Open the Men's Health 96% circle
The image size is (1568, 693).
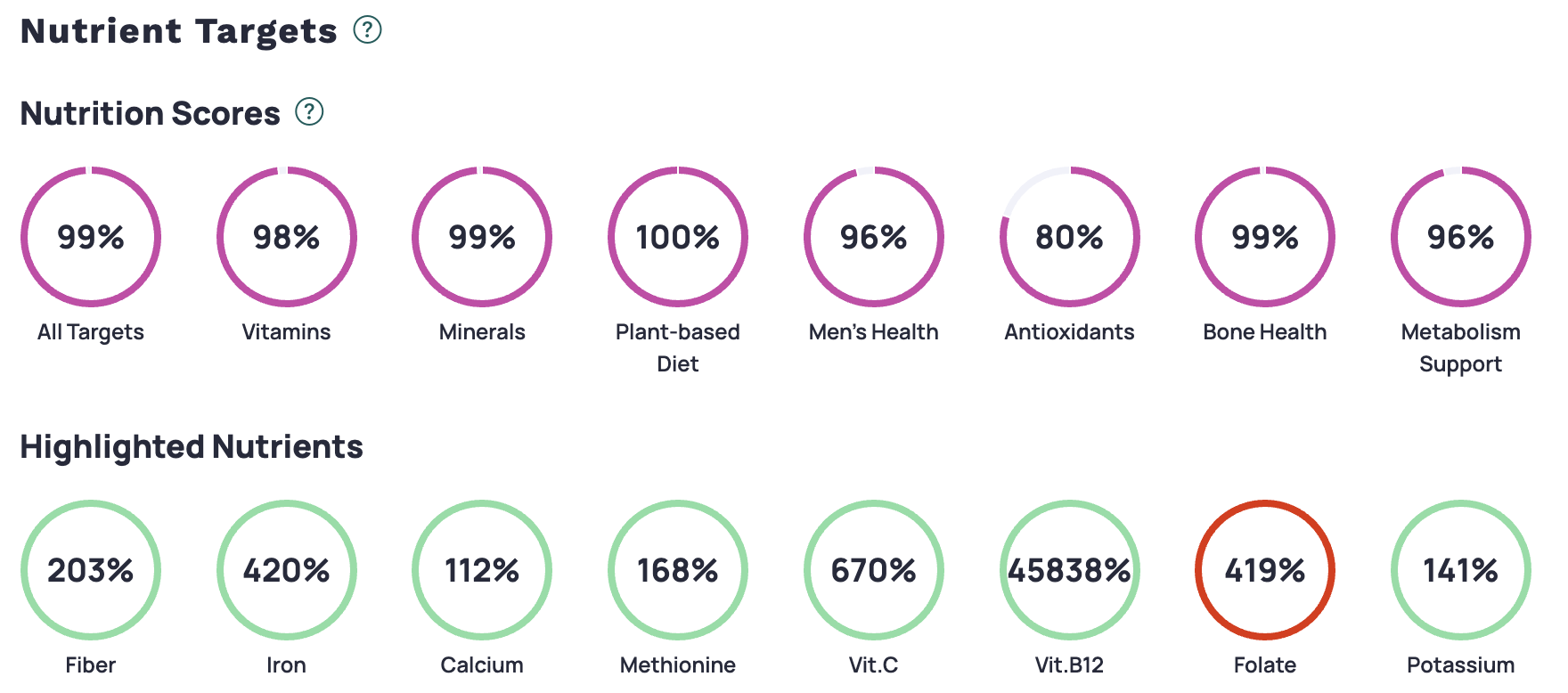click(x=873, y=237)
